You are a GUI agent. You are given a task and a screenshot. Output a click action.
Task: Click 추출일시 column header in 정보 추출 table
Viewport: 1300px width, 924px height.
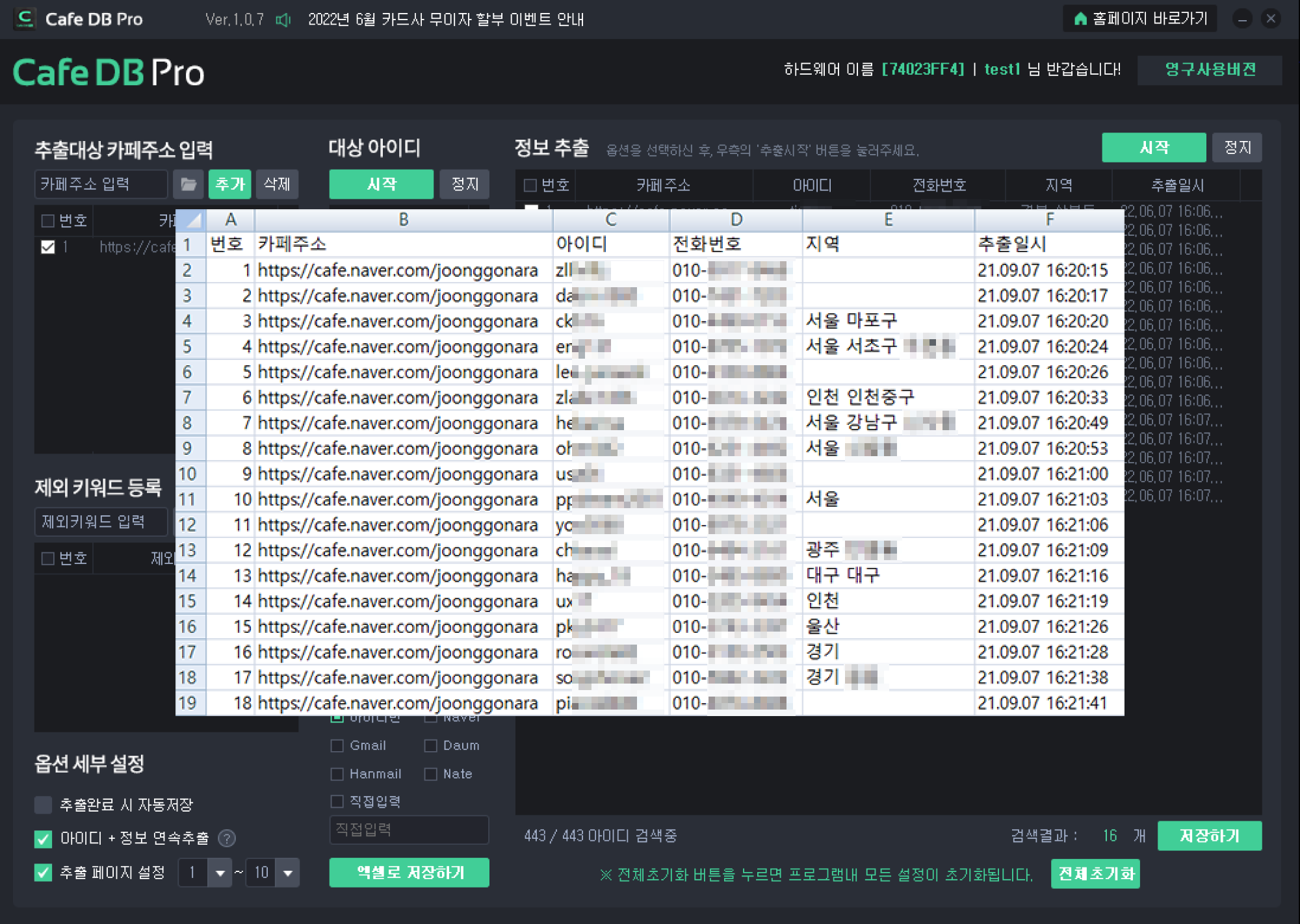tap(1177, 186)
